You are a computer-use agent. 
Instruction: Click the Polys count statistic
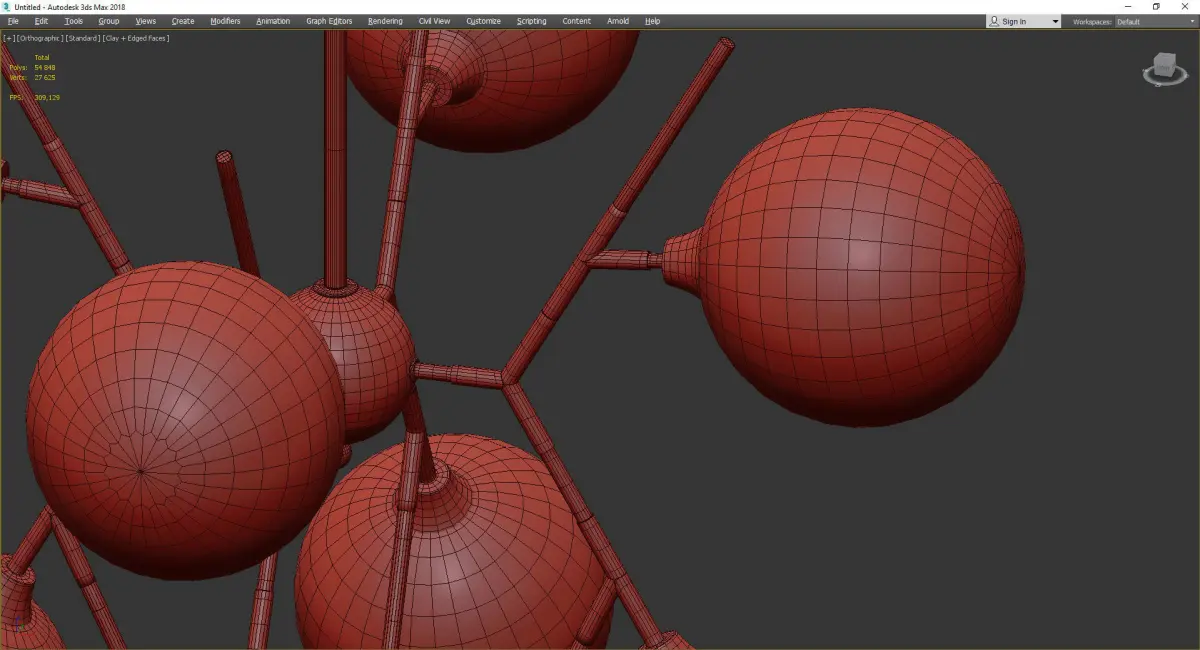pyautogui.click(x=32, y=67)
